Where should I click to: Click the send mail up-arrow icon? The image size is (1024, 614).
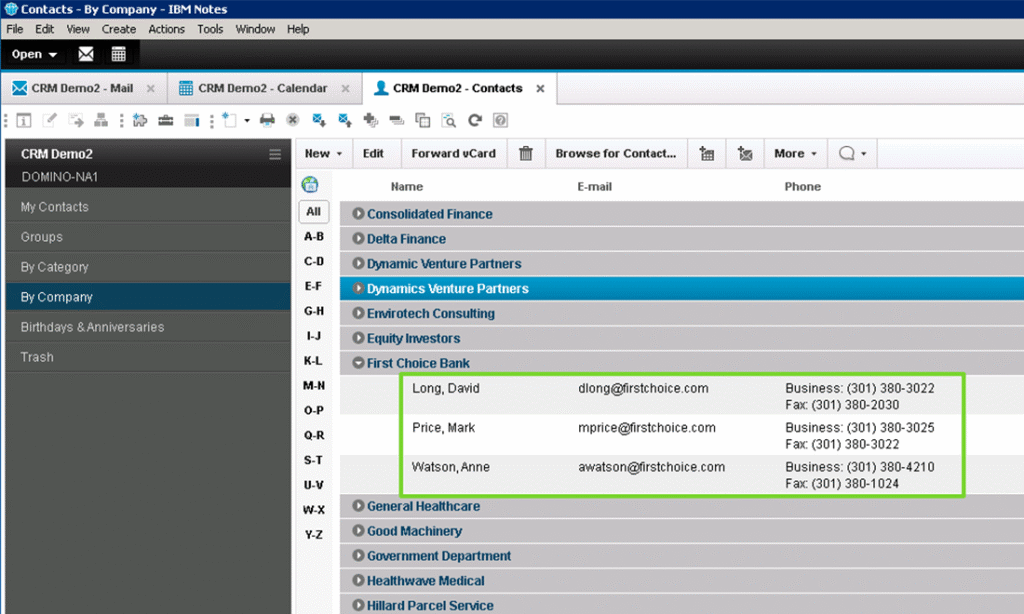tap(345, 120)
